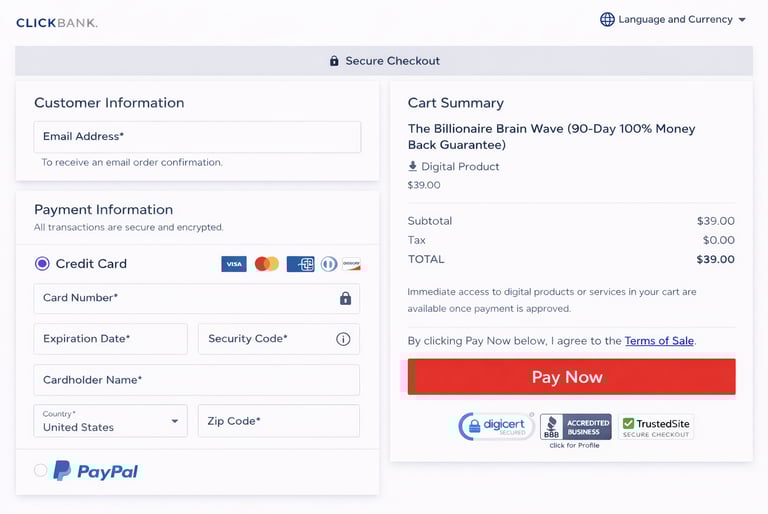Focus the Email Address field
This screenshot has height=514, width=768.
pos(197,137)
